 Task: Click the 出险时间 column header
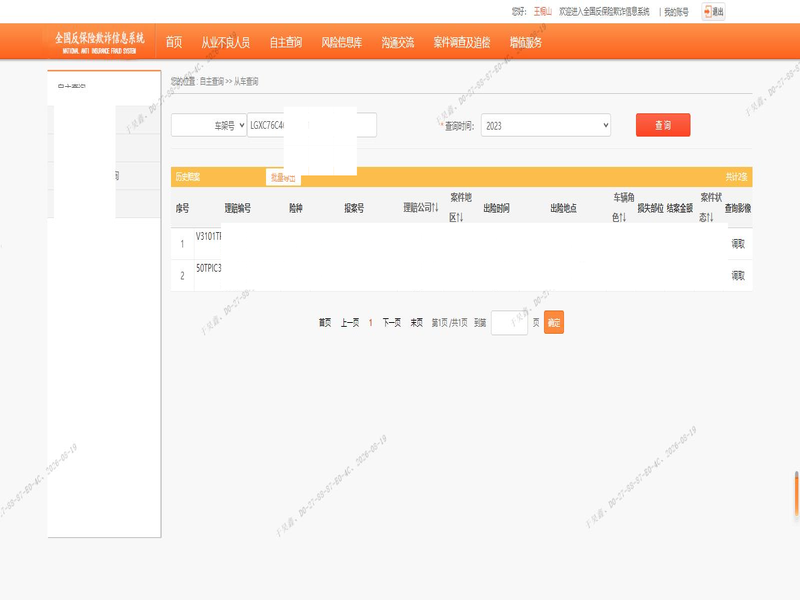[496, 208]
